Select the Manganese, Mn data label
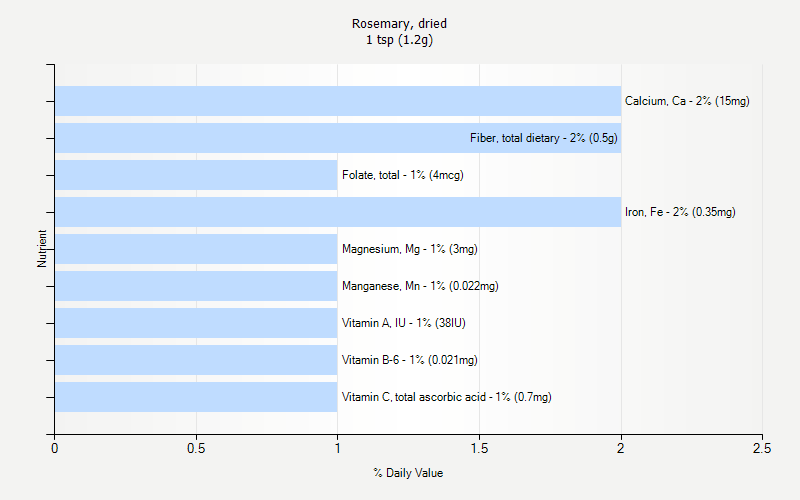 tap(420, 286)
